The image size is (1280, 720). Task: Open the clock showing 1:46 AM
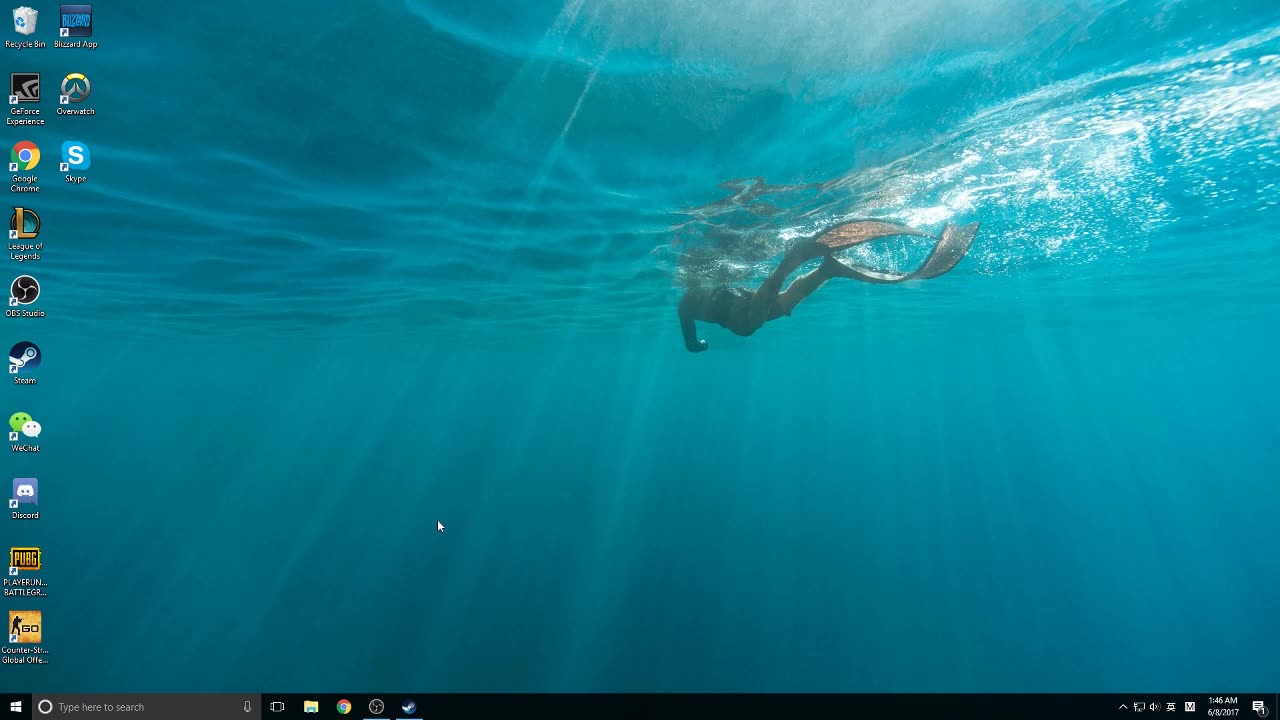click(1223, 707)
